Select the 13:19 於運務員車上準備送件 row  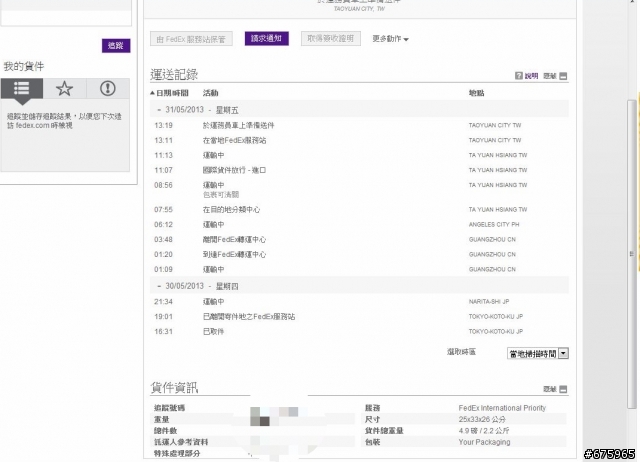(x=359, y=125)
